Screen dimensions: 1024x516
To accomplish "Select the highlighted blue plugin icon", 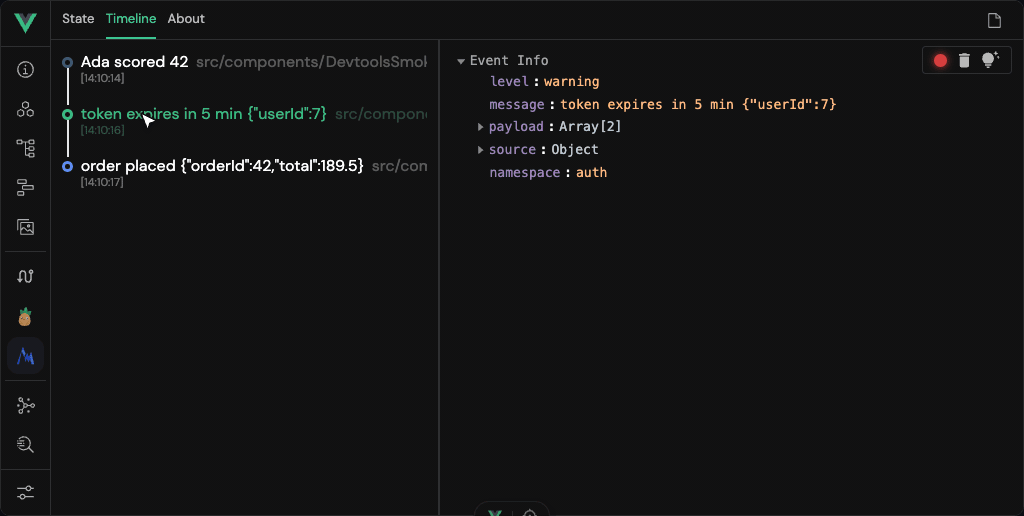I will click(25, 356).
